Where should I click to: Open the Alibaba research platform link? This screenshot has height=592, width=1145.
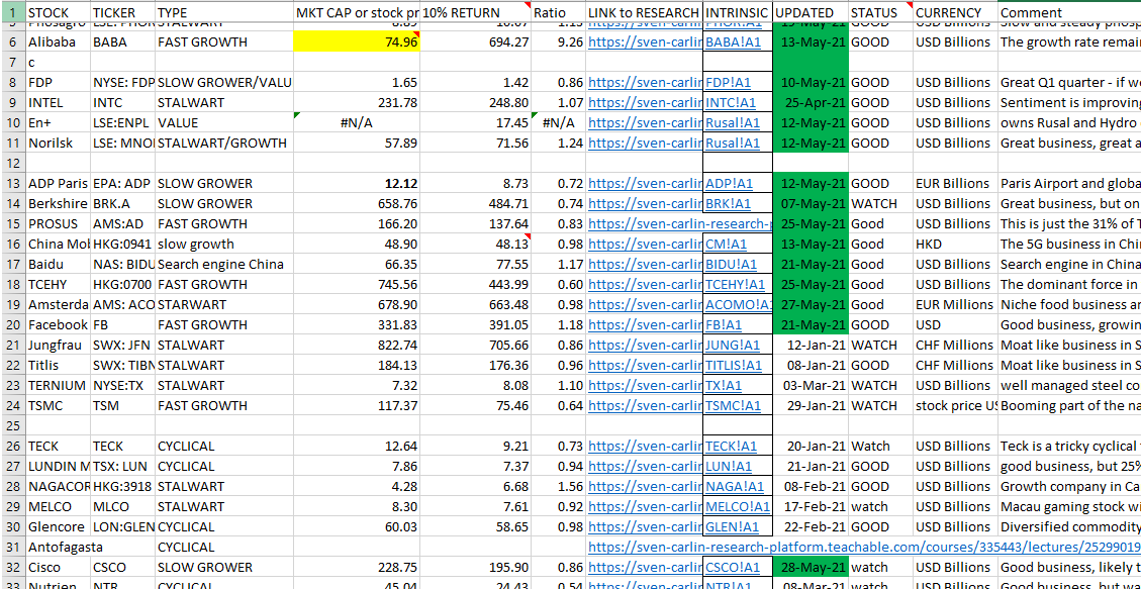pos(644,42)
